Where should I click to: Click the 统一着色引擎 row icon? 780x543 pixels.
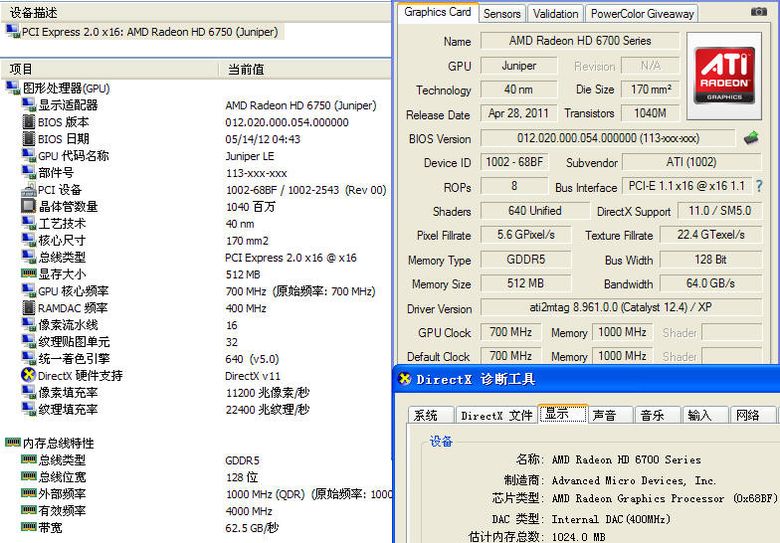tap(29, 358)
